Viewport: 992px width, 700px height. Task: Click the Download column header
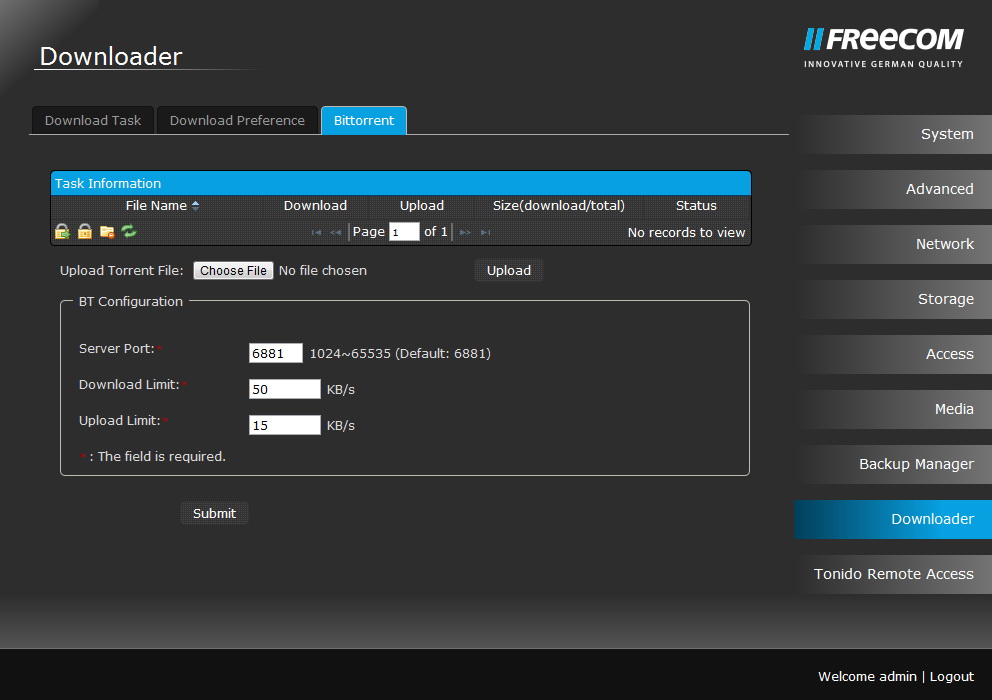[315, 206]
